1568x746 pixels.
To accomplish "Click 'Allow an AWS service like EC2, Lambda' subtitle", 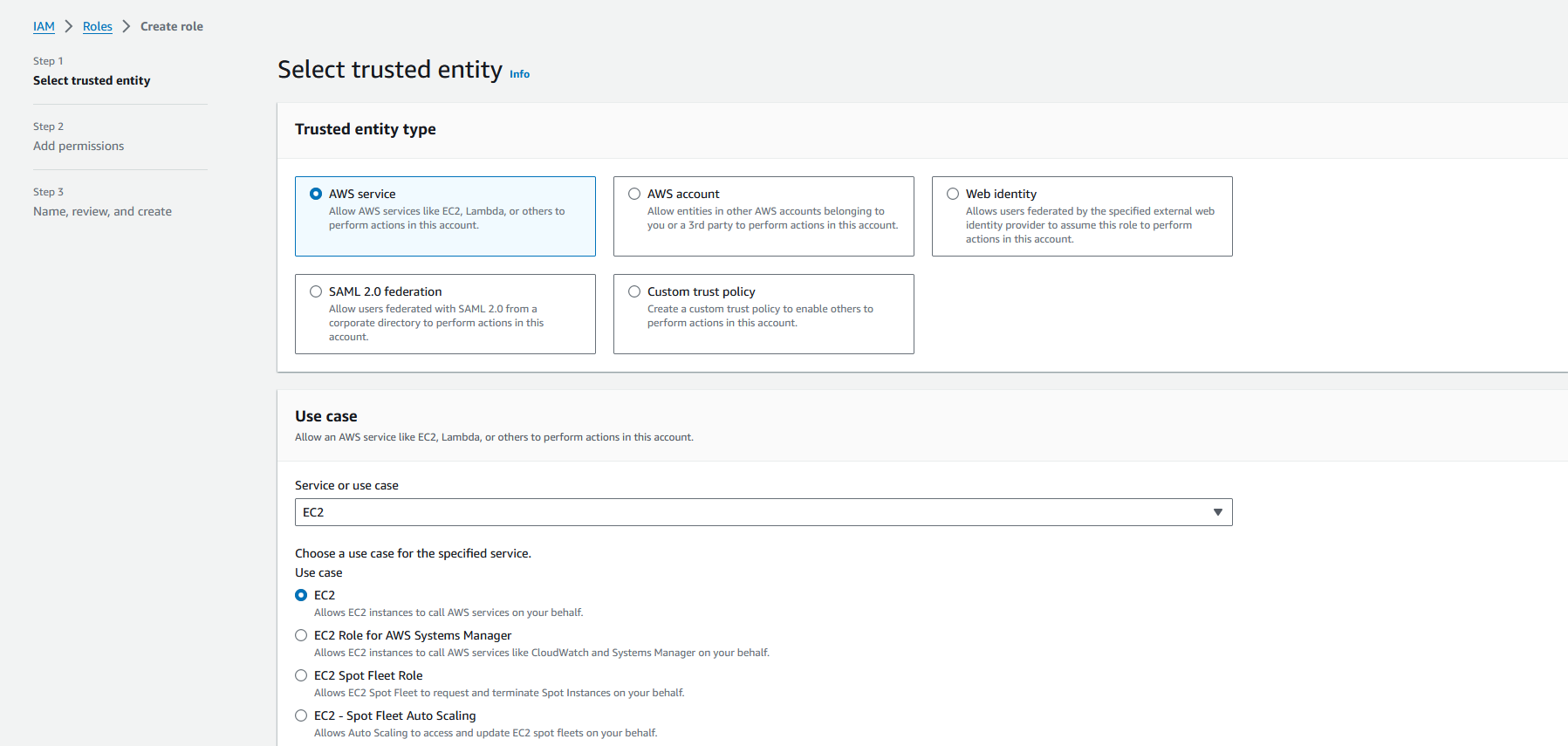I will [494, 437].
